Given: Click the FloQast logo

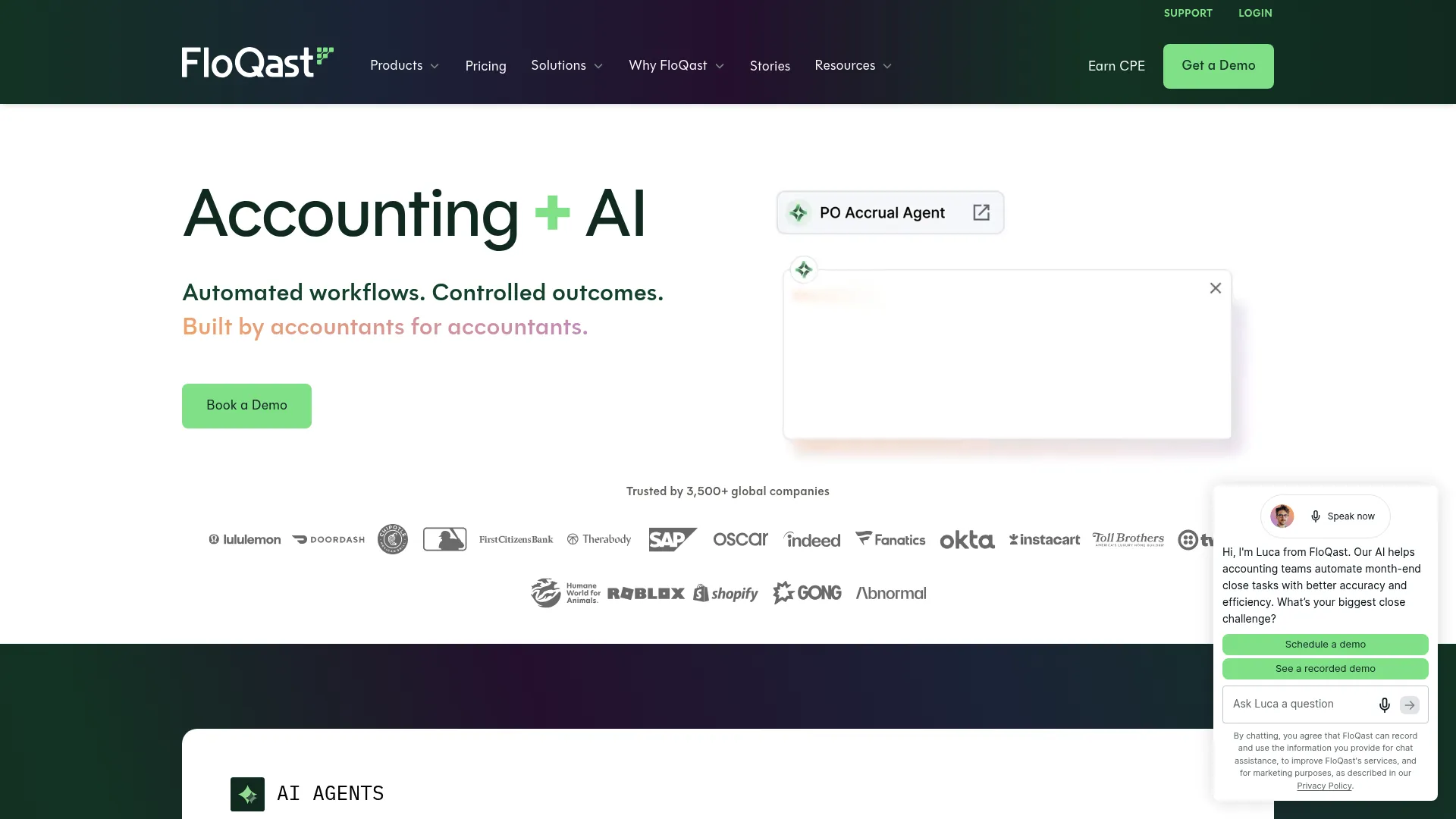Looking at the screenshot, I should point(258,62).
